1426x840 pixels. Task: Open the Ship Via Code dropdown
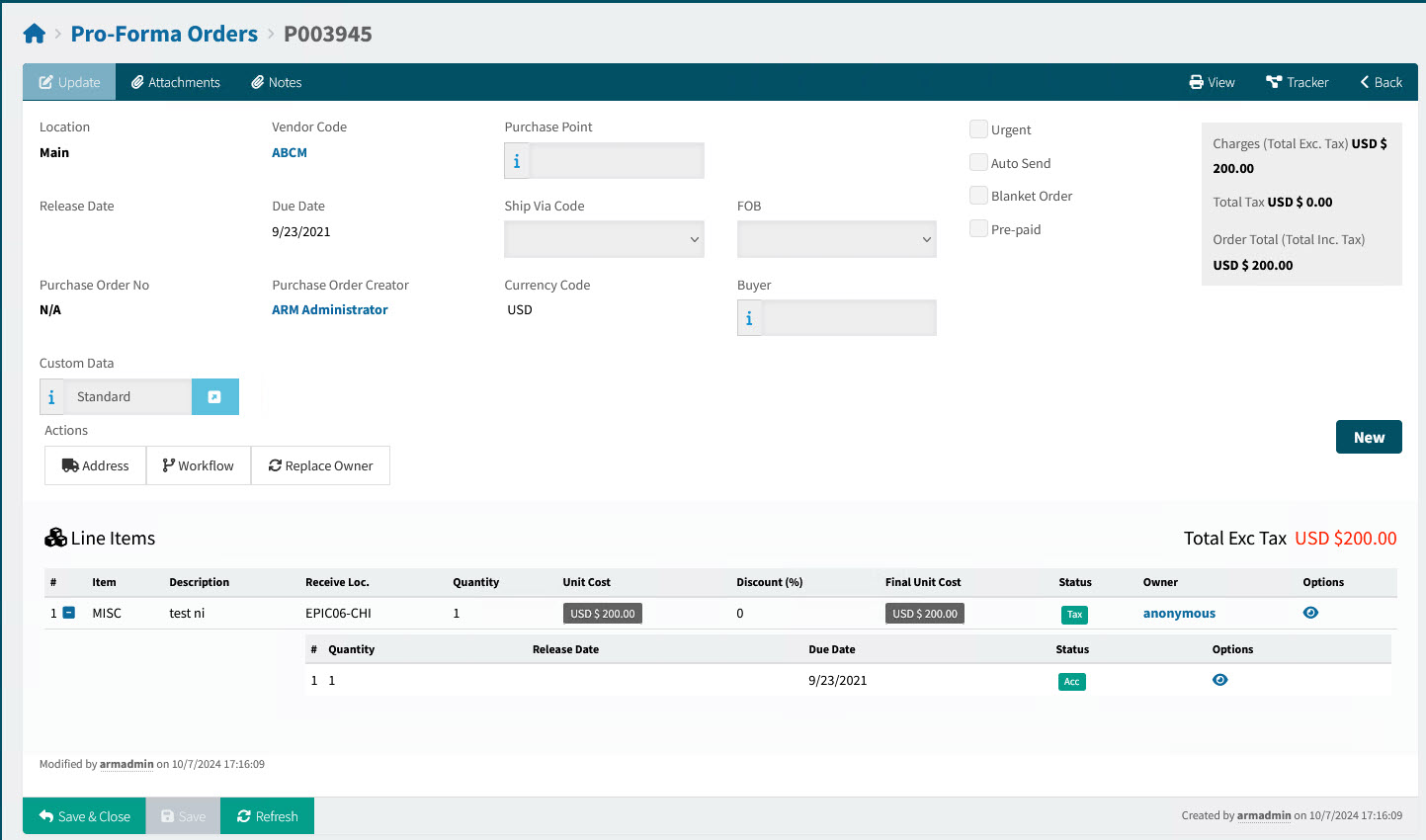[604, 239]
